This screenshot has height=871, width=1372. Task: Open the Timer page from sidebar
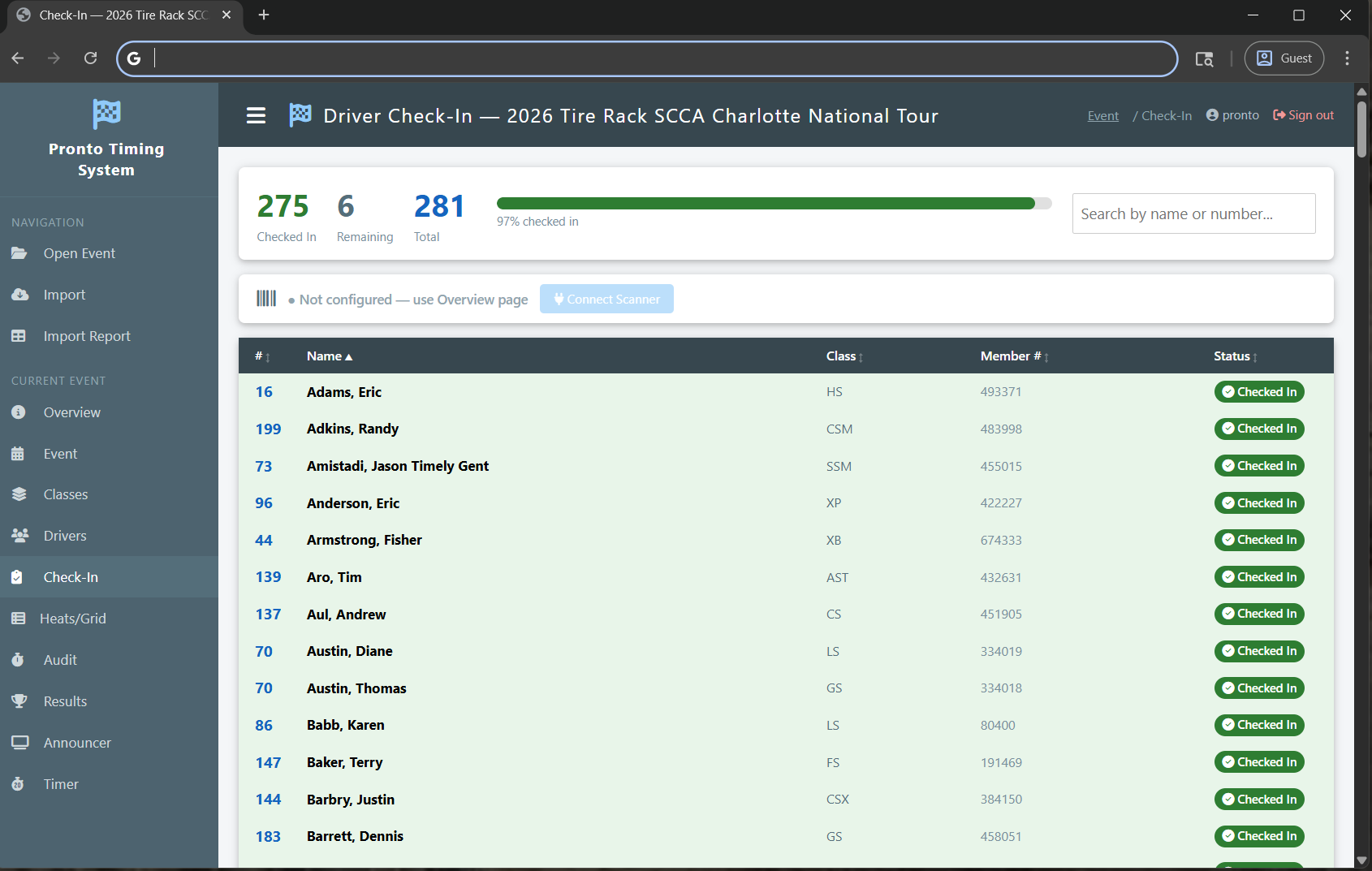click(x=61, y=784)
